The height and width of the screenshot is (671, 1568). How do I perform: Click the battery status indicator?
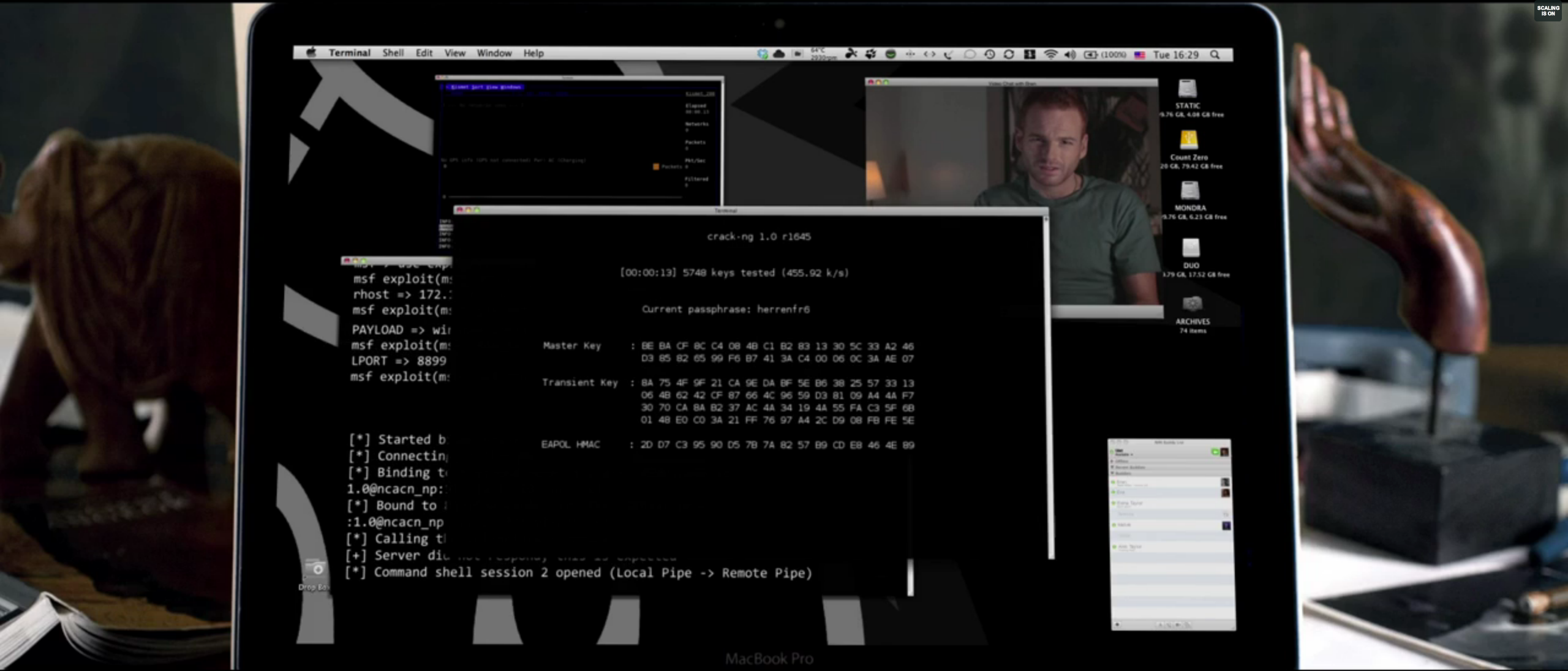[x=1091, y=54]
